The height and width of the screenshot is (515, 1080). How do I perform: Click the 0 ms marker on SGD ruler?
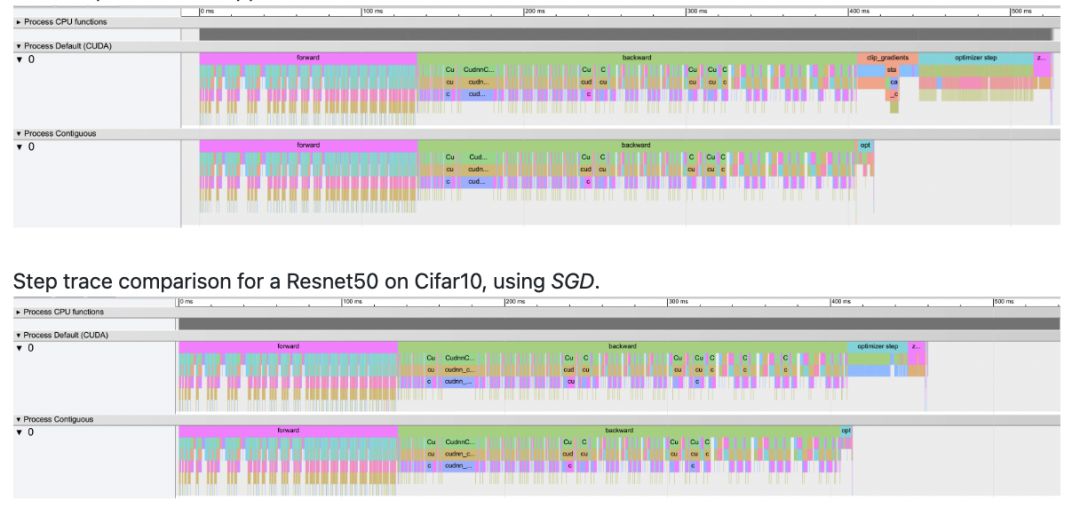(x=185, y=302)
